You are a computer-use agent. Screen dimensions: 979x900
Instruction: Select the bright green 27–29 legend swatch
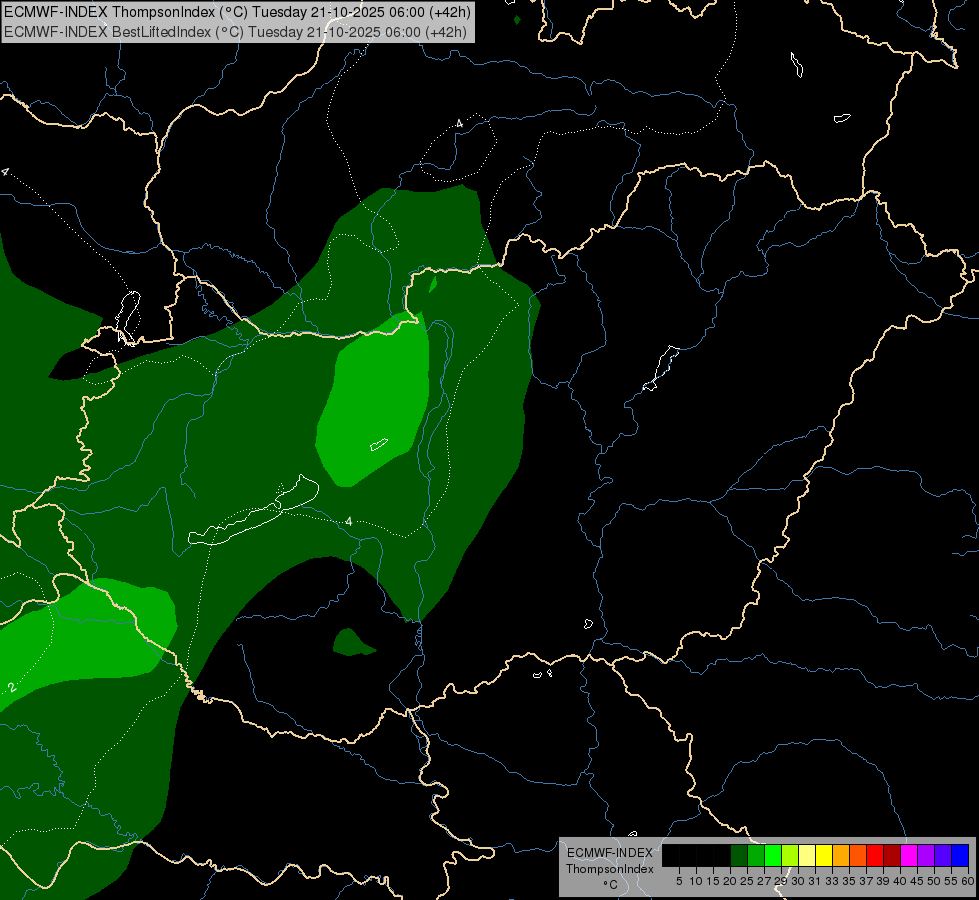tap(774, 855)
